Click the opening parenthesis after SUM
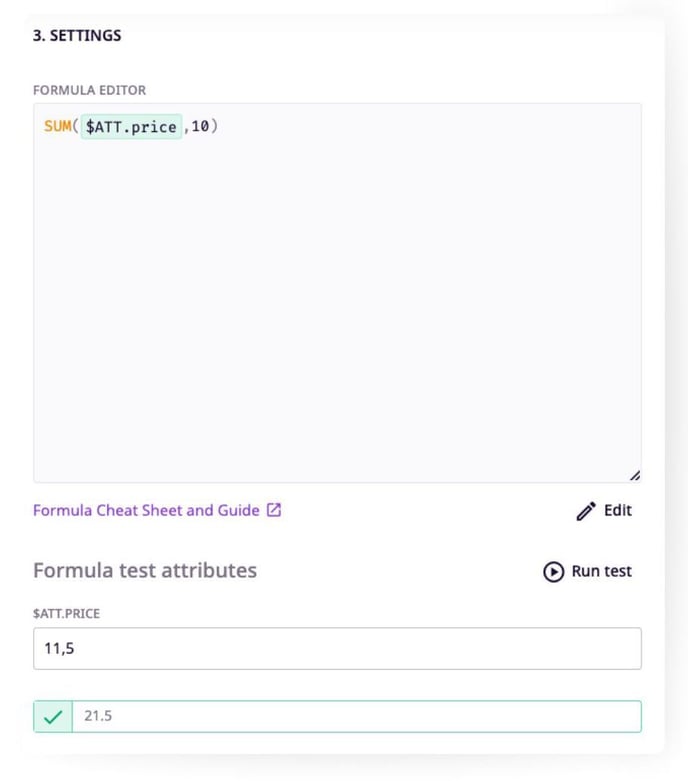Viewport: 688px width, 781px height. click(x=75, y=127)
